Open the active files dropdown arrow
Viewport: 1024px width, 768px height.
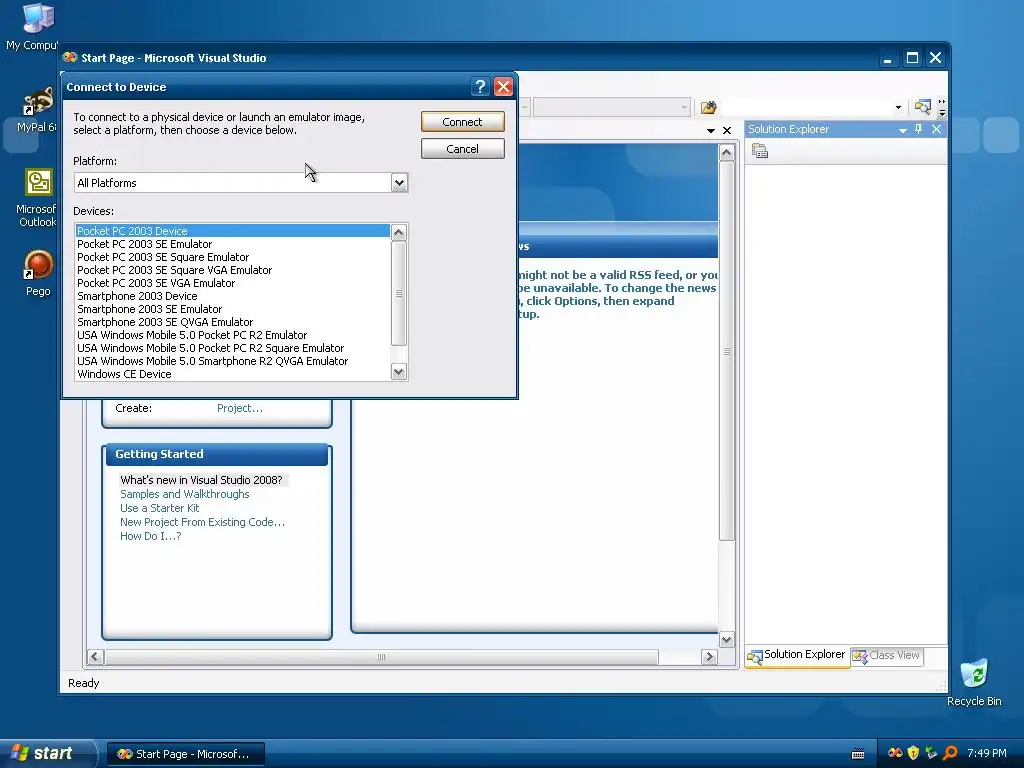pyautogui.click(x=711, y=131)
